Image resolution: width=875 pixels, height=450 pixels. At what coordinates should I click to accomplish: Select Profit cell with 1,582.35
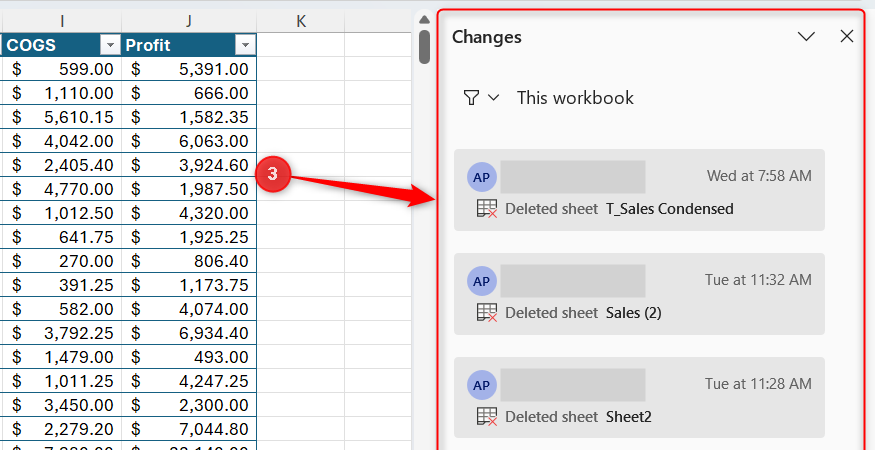[189, 117]
